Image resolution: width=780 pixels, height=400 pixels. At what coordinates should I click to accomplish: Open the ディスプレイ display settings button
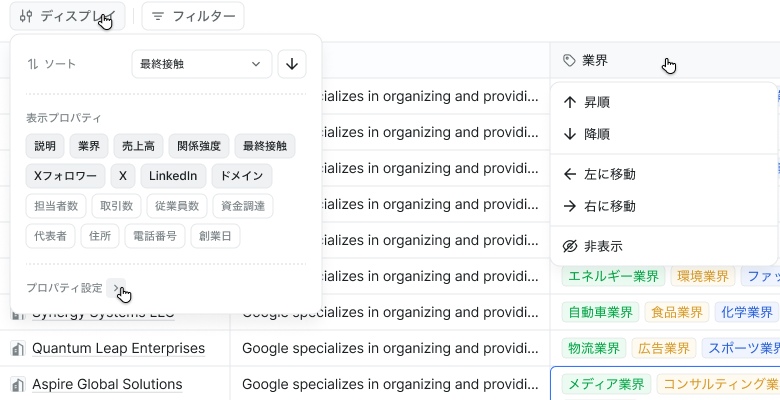coord(67,16)
